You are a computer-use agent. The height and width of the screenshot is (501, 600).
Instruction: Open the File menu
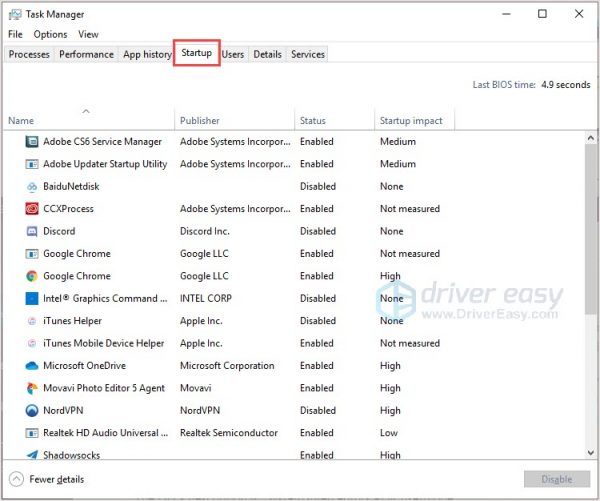click(x=15, y=34)
